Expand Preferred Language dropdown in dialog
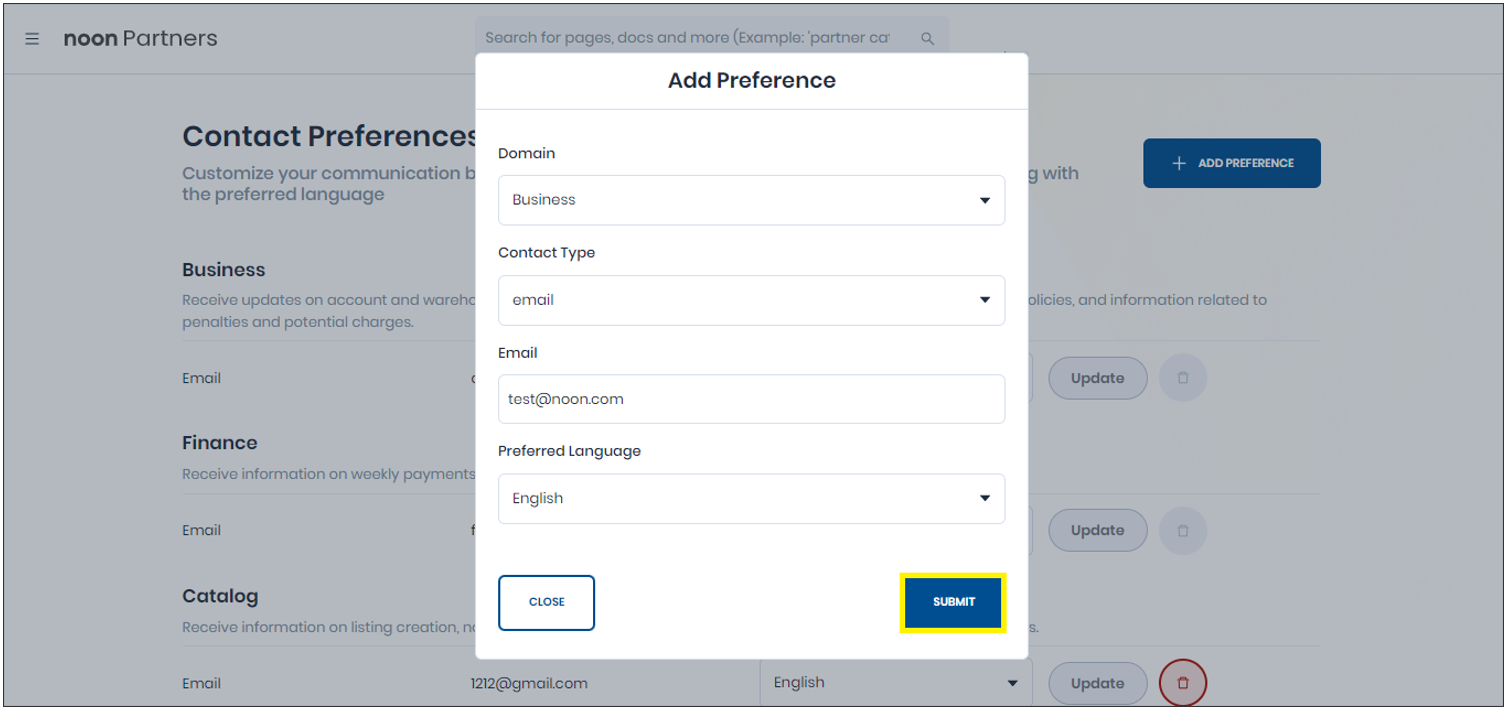The width and height of the screenshot is (1505, 710). click(x=751, y=498)
